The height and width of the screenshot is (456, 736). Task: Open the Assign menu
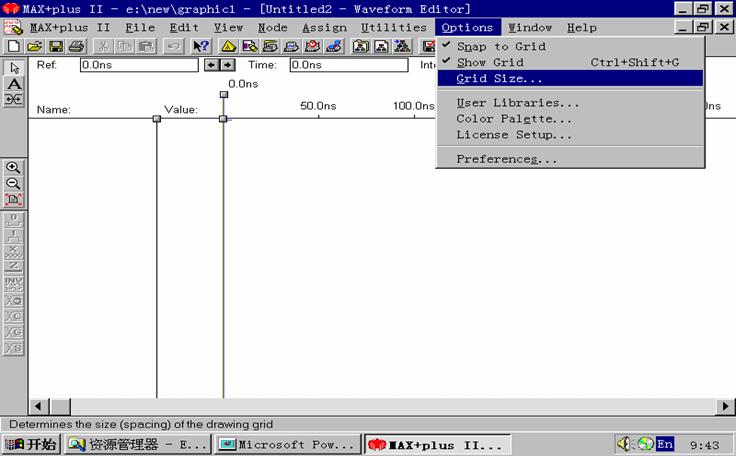pyautogui.click(x=324, y=28)
